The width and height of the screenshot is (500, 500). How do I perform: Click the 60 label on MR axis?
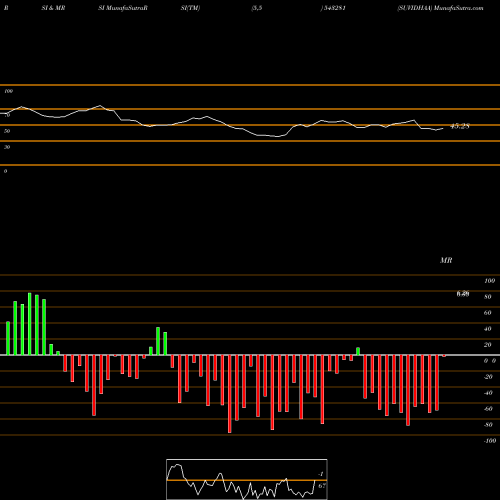(488, 313)
